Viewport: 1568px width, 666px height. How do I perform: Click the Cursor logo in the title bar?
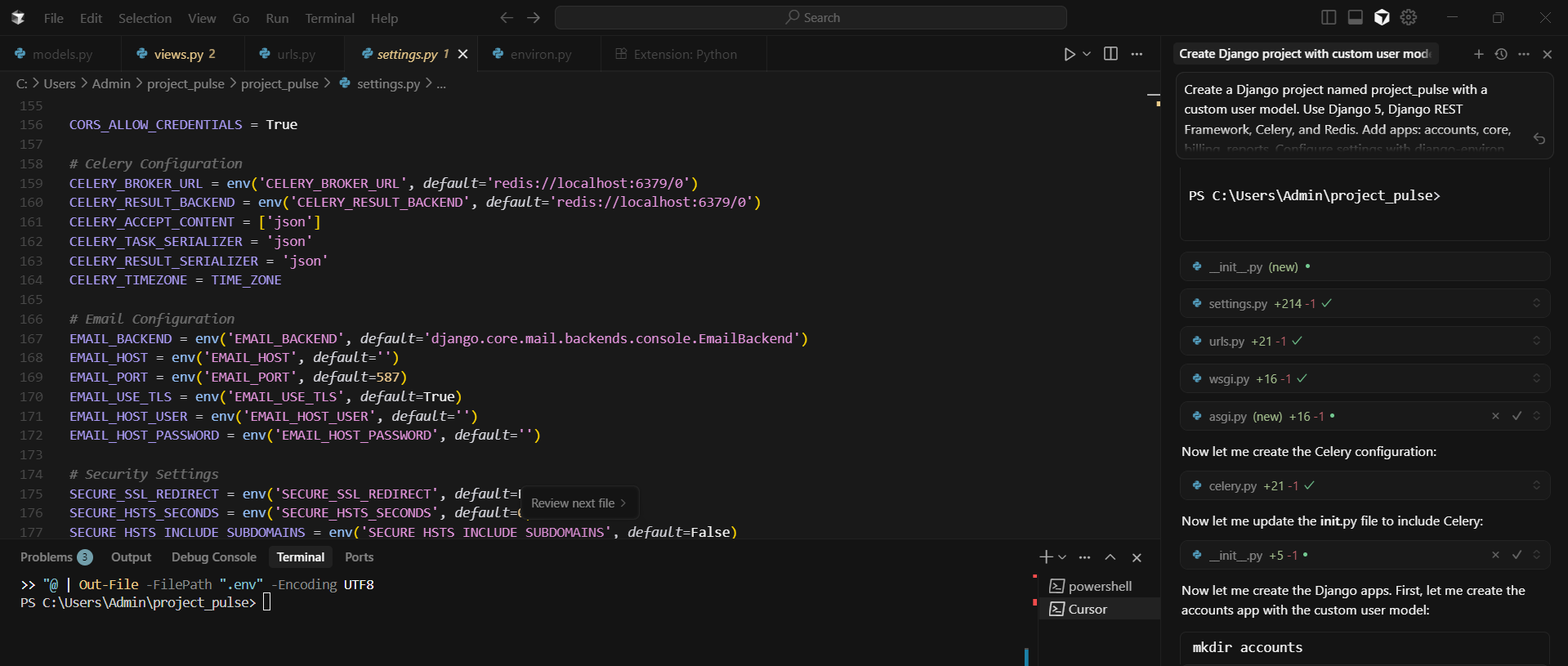pyautogui.click(x=18, y=17)
